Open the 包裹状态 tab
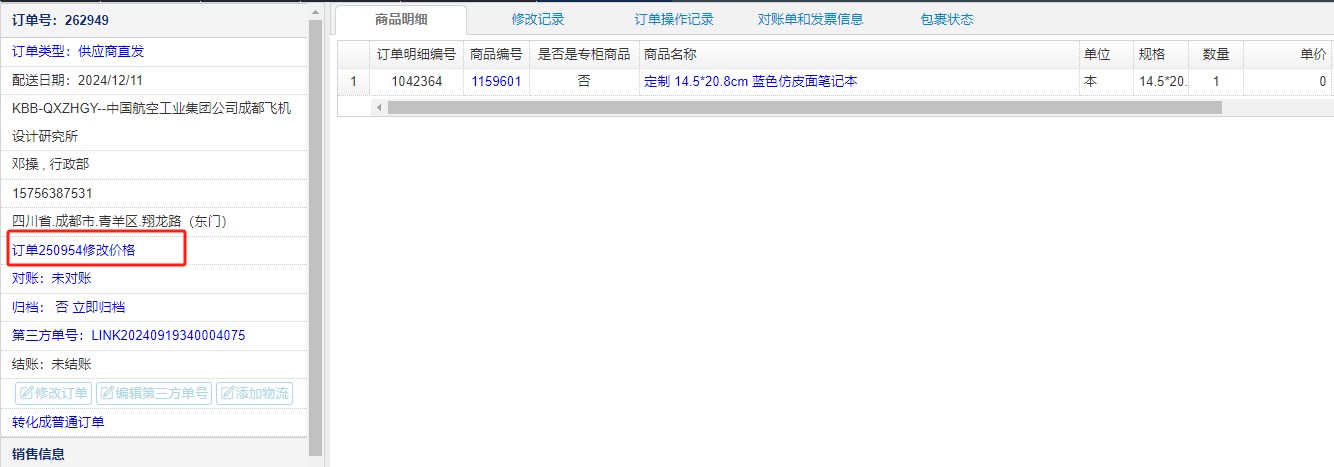Screen dimensions: 1334x467 pyautogui.click(x=946, y=19)
